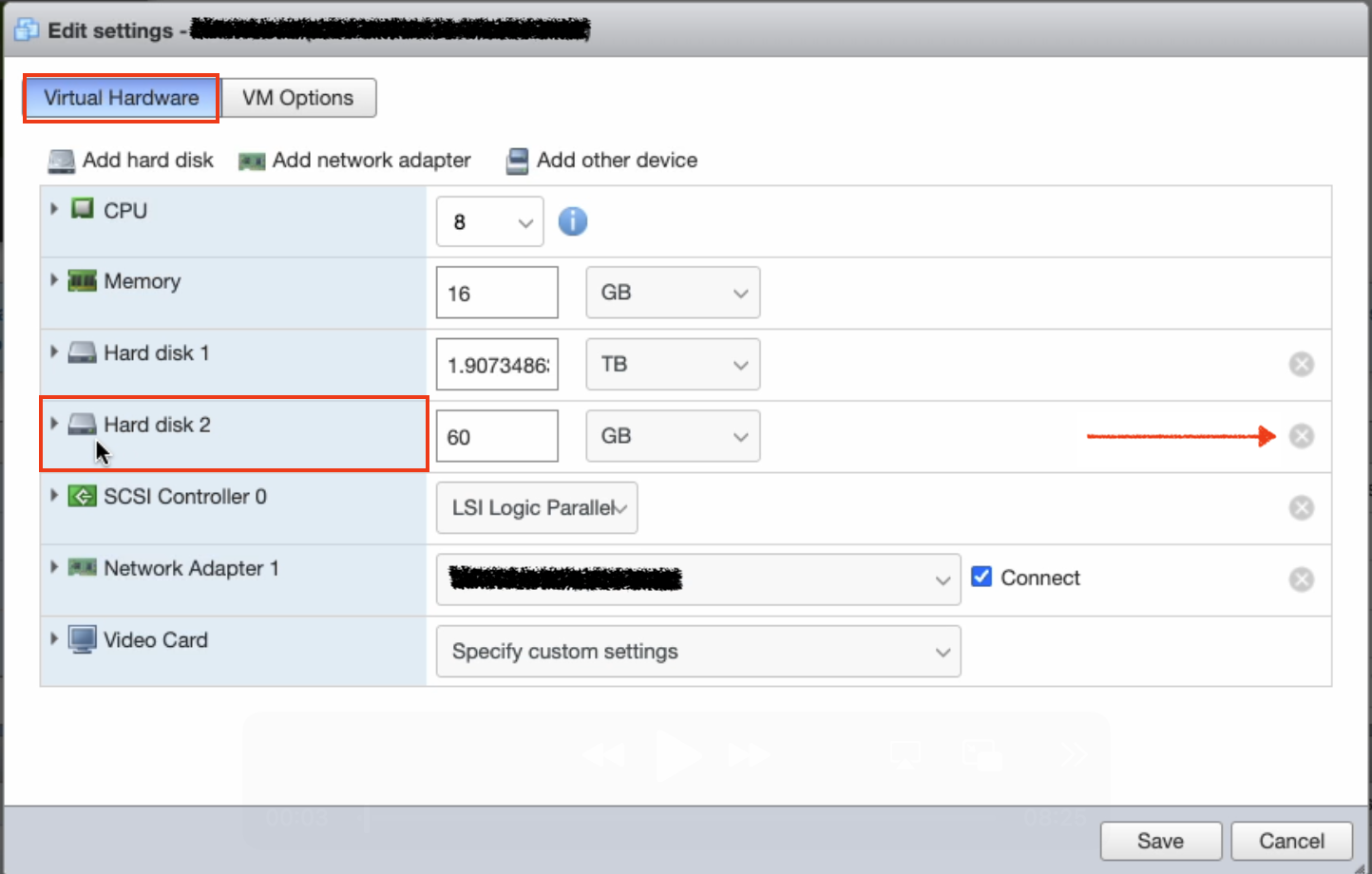This screenshot has width=1372, height=874.
Task: Open Memory unit GB dropdown
Action: coord(673,293)
